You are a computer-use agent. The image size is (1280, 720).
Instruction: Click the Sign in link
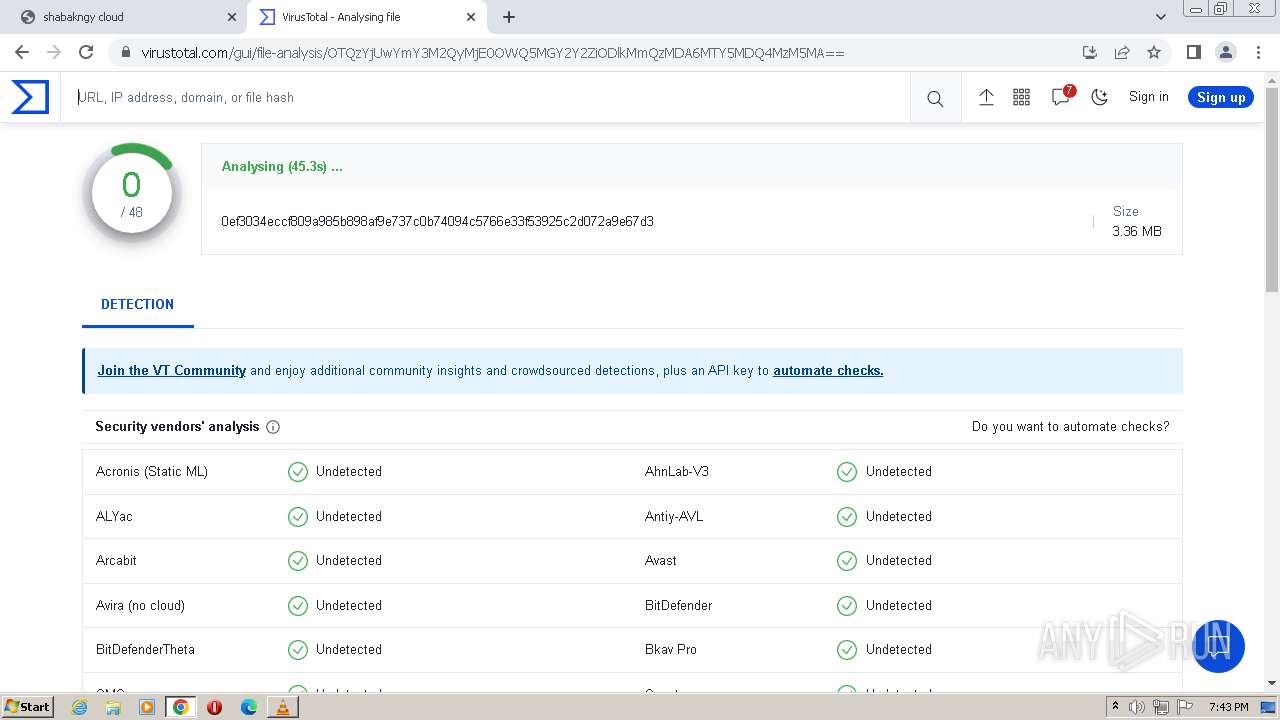[1148, 97]
